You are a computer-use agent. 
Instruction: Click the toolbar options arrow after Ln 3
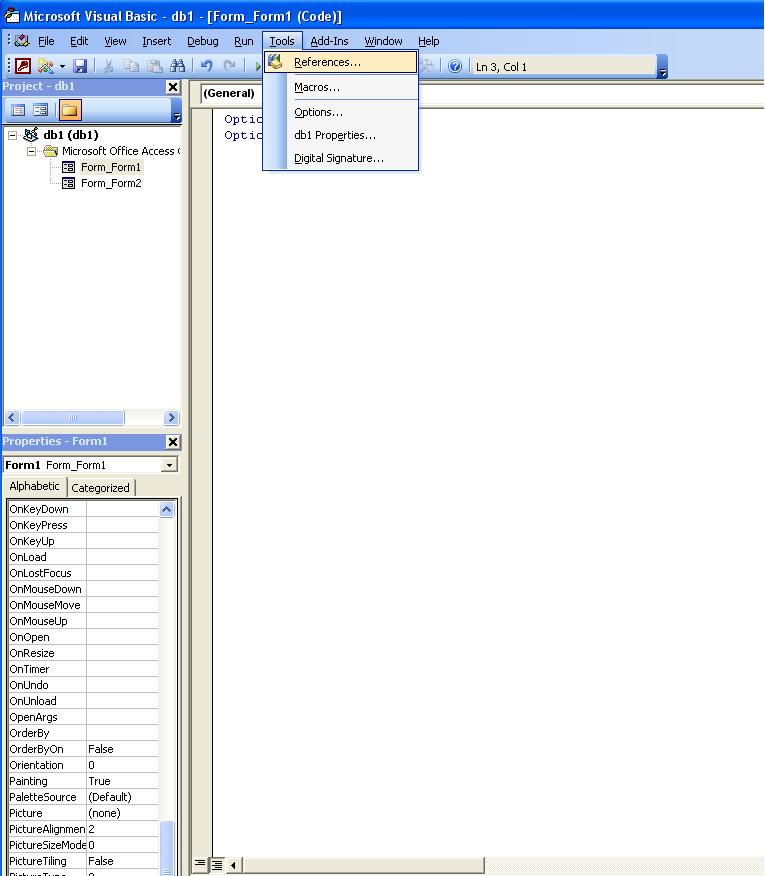tap(663, 66)
